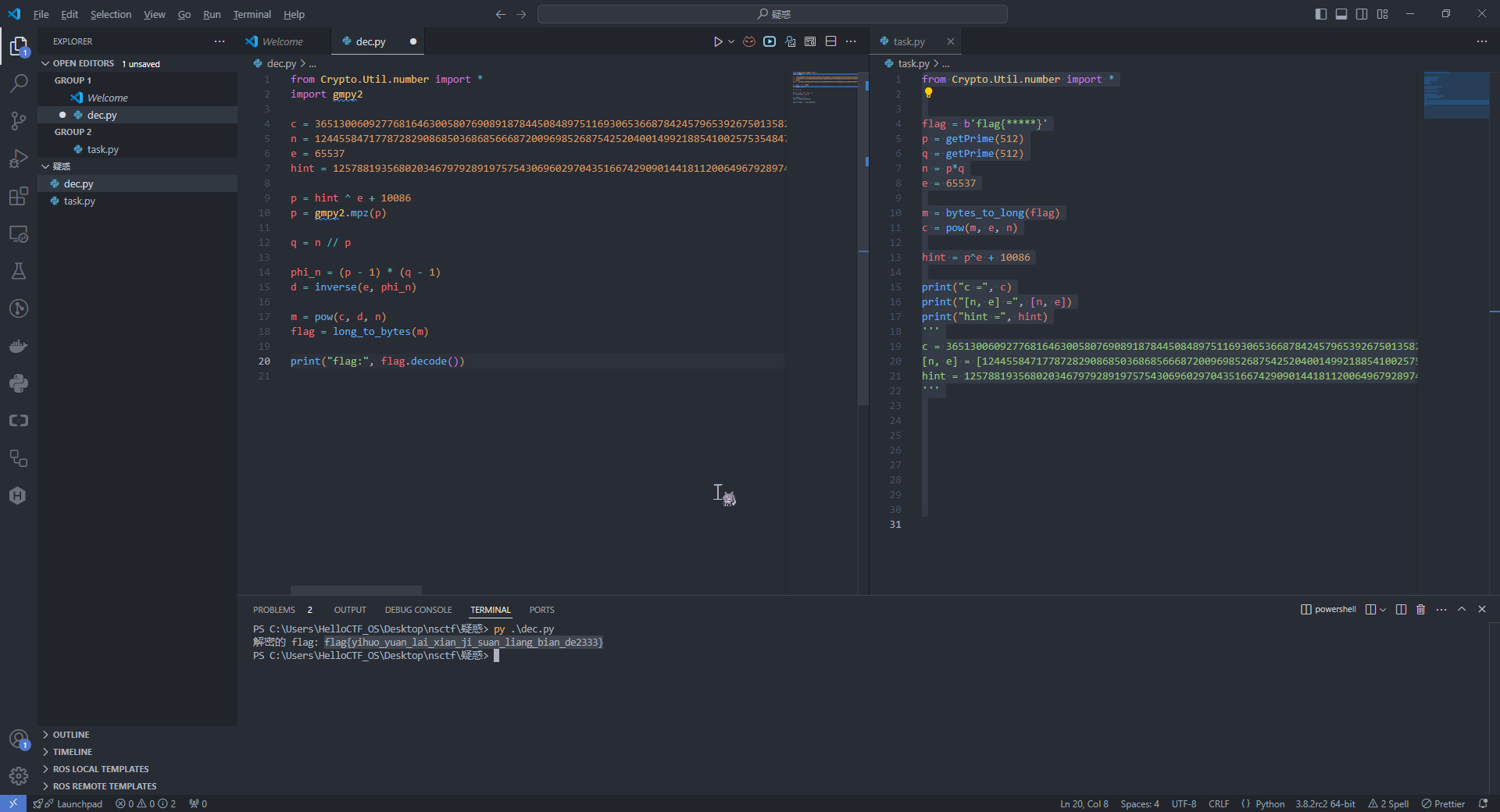
Task: Open the Terminal menu
Action: [x=252, y=14]
